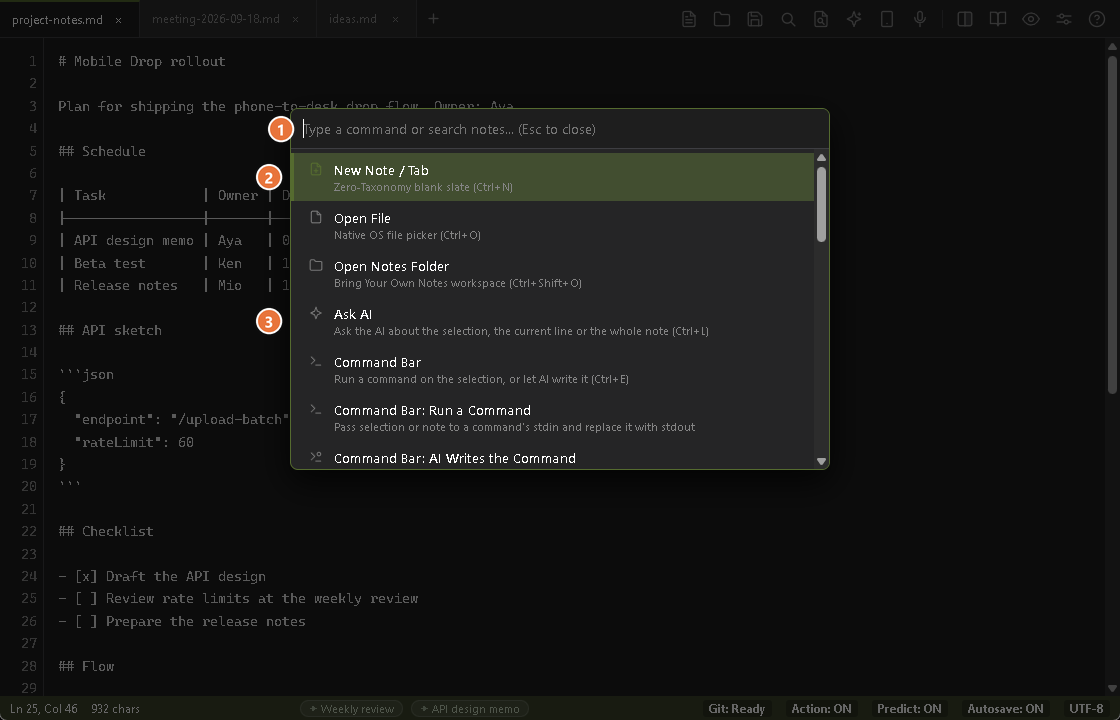This screenshot has width=1120, height=720.
Task: Click the 'Release notes' table row
Action: point(174,286)
